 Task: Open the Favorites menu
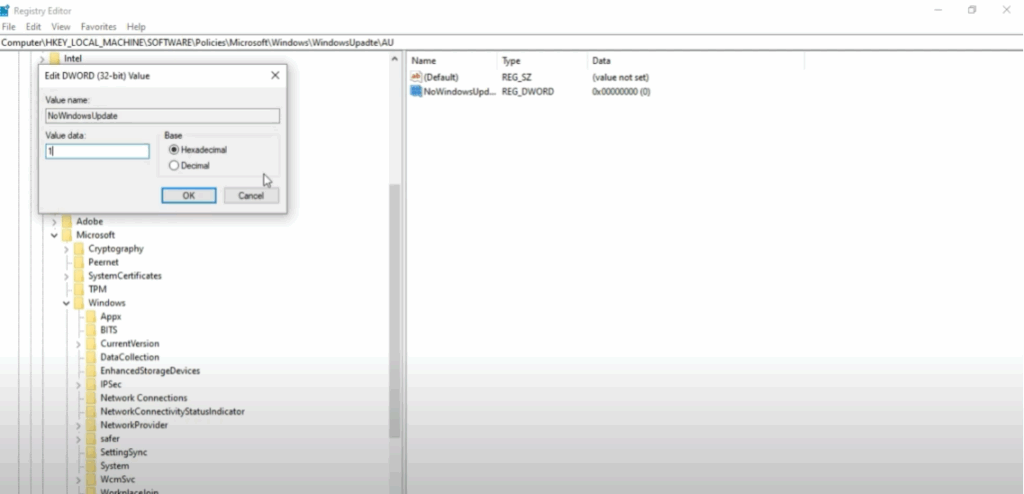[99, 27]
